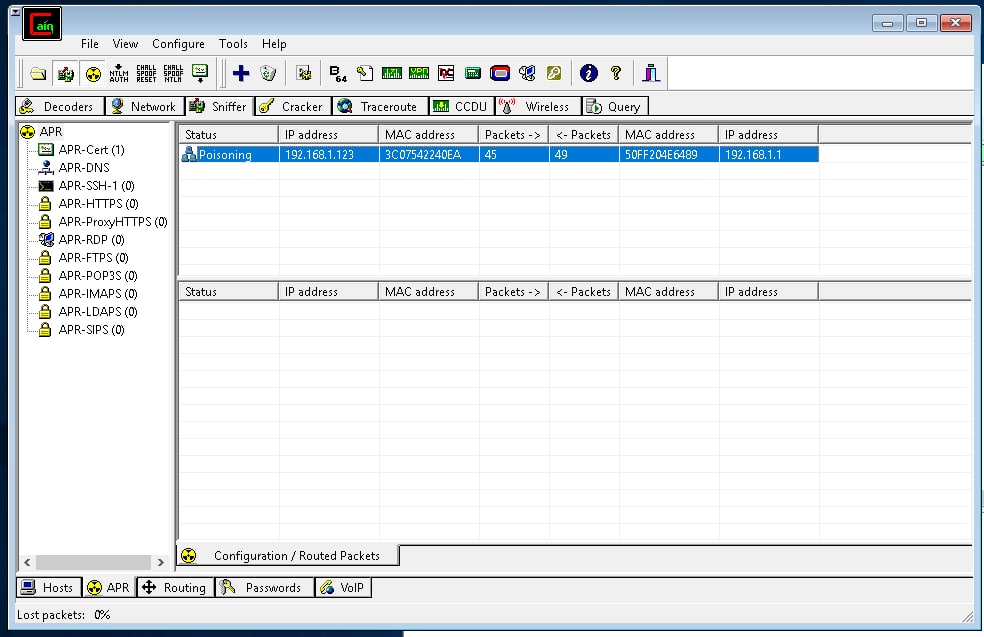Open the View menu
This screenshot has width=984, height=637.
(x=126, y=44)
